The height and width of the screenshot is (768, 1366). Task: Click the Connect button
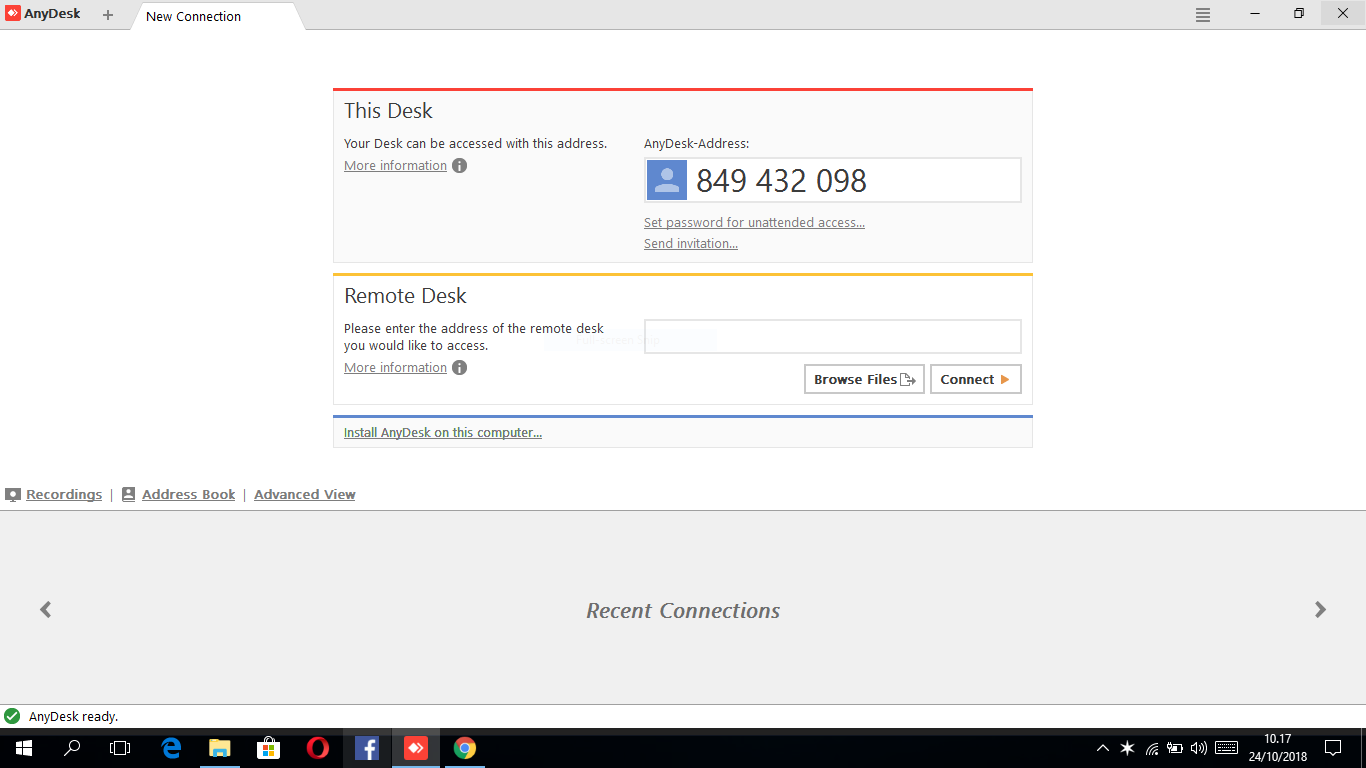pos(975,379)
